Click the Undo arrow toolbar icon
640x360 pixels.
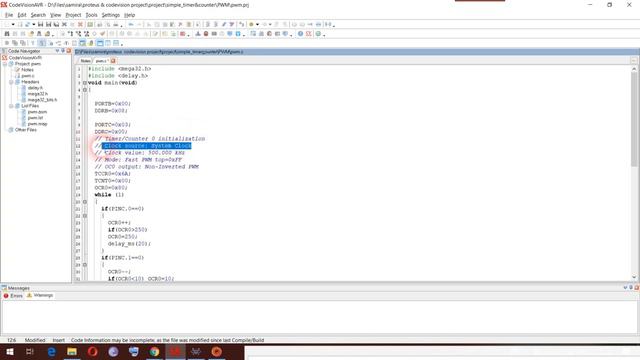pos(131,24)
